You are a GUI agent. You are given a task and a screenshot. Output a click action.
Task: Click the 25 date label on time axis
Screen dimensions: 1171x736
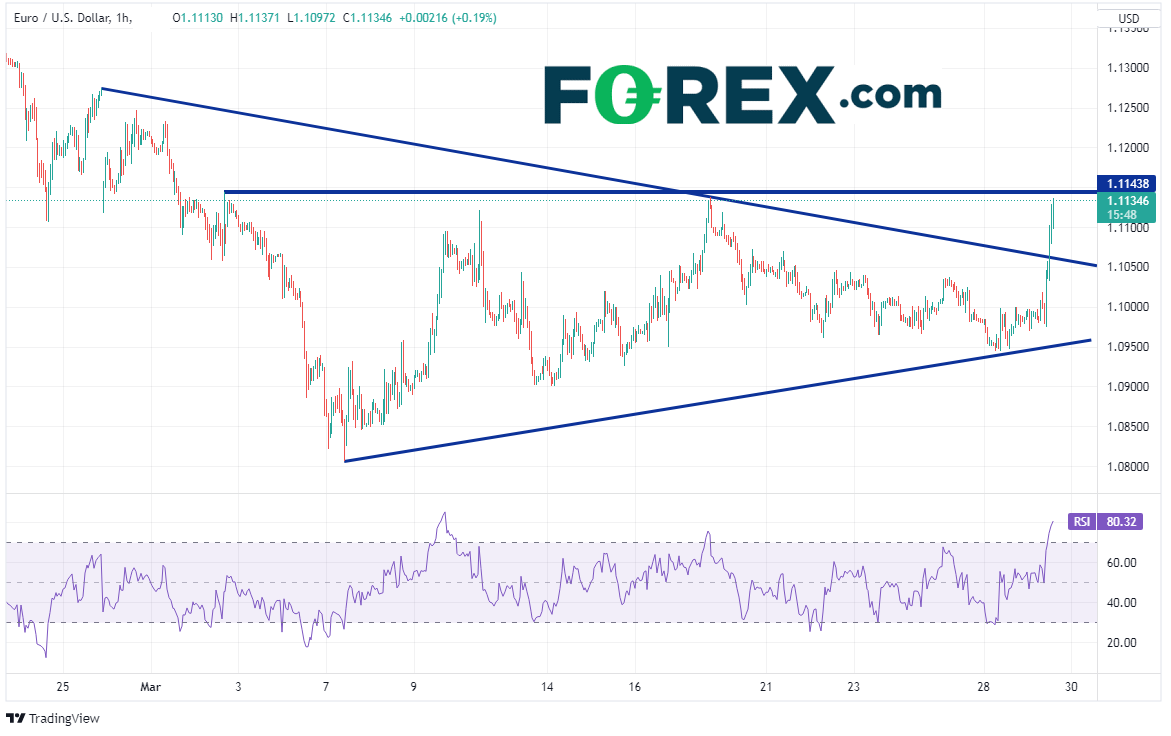pos(63,687)
